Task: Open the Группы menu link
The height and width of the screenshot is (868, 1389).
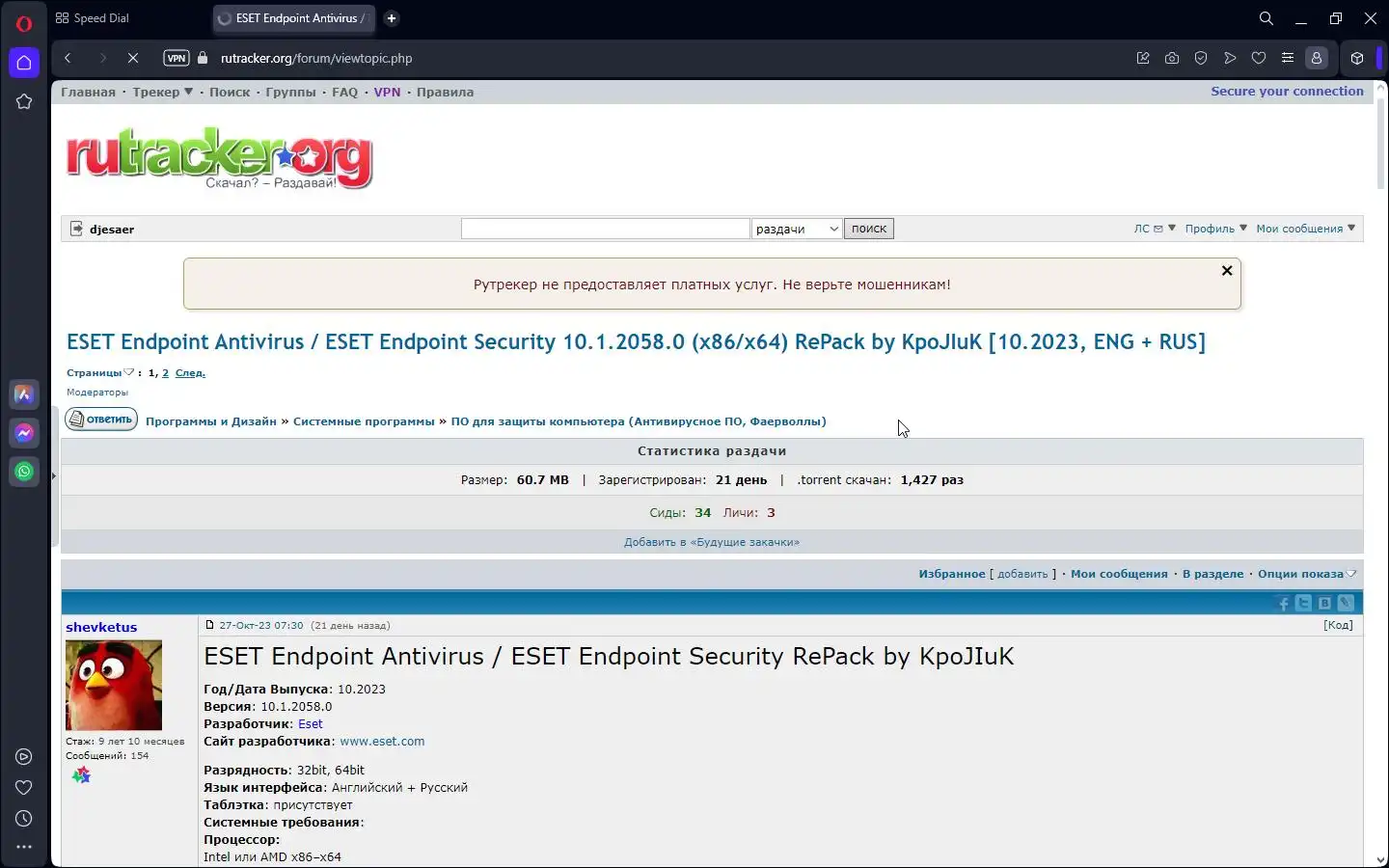Action: coord(290,93)
